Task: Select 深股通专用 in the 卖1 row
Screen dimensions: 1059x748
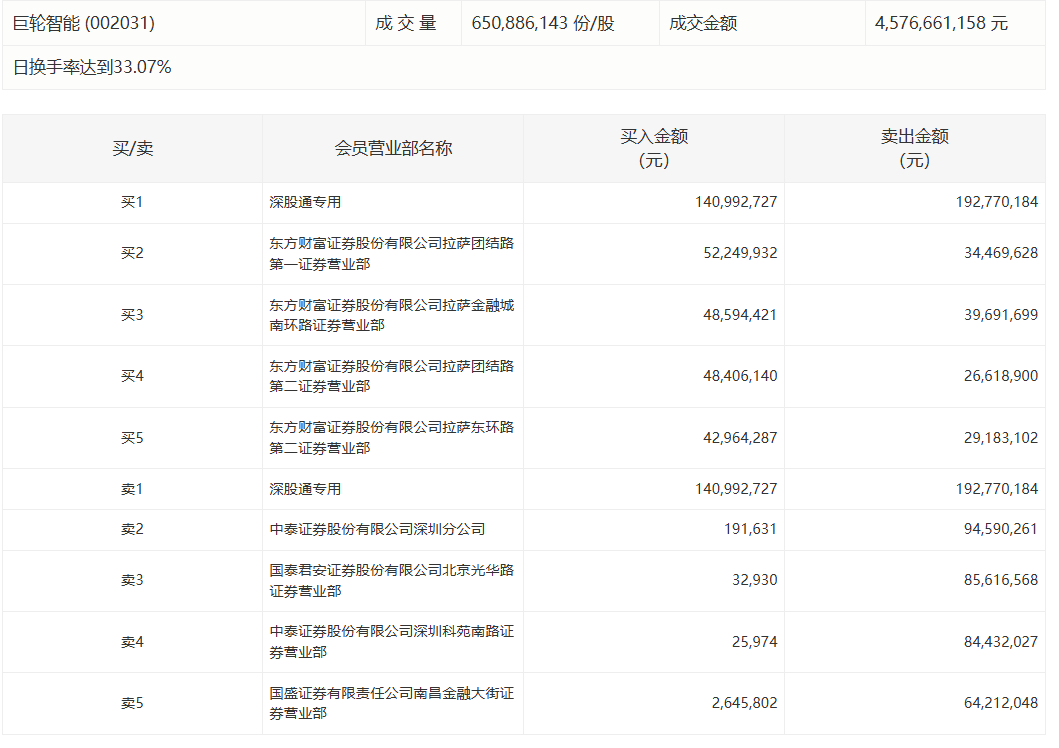Action: click(305, 489)
